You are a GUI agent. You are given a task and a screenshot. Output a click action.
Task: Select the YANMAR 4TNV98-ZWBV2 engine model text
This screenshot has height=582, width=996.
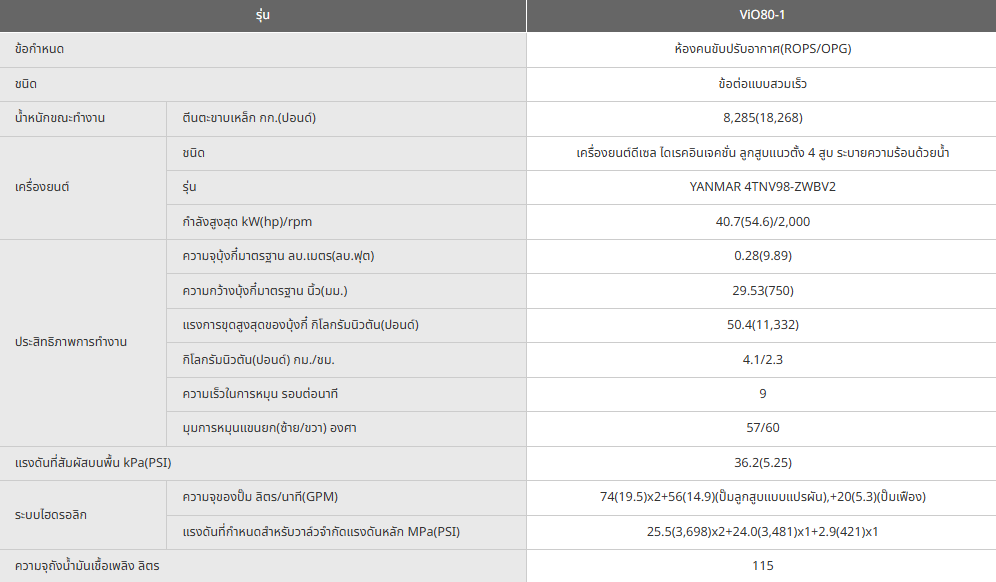[x=762, y=187]
